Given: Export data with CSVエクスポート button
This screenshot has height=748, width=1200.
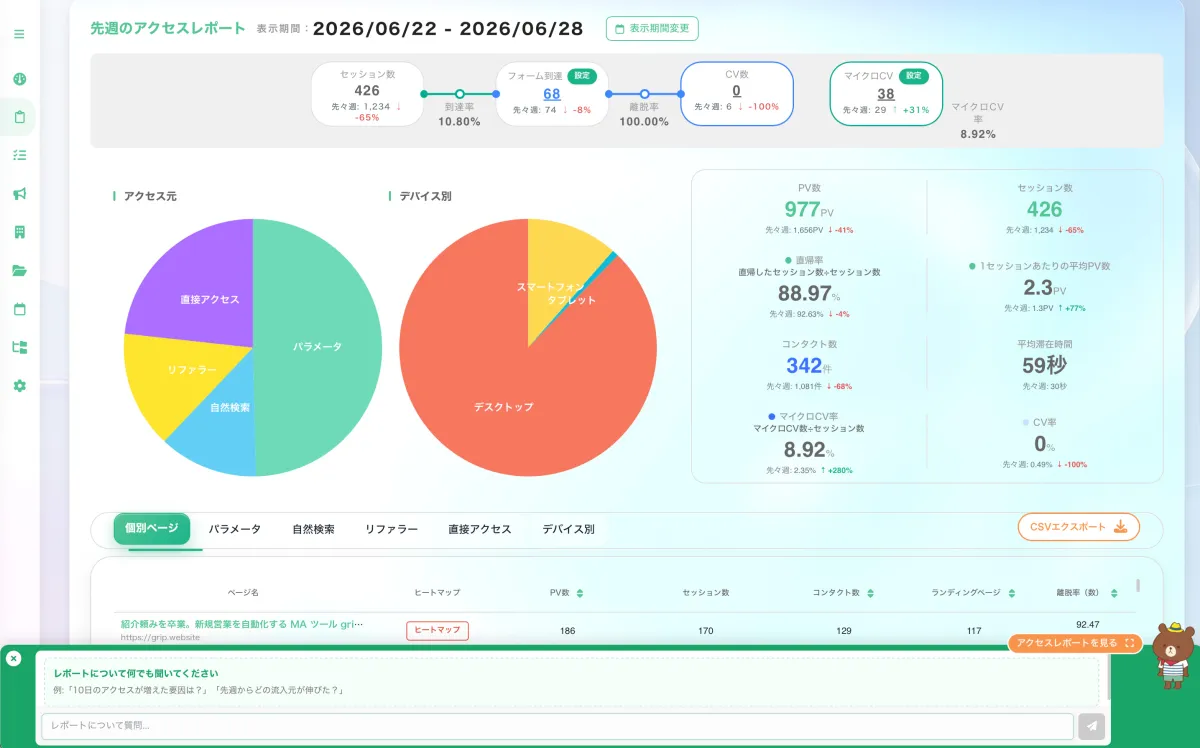Looking at the screenshot, I should 1079,527.
